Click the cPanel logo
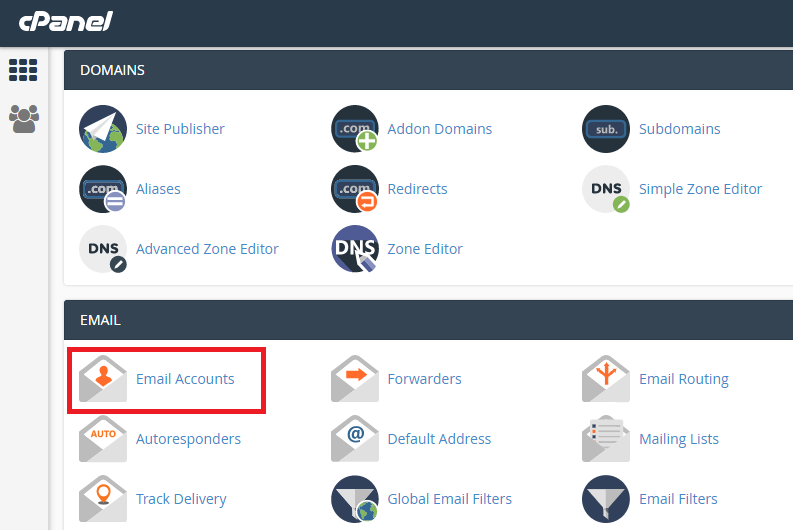 click(66, 22)
